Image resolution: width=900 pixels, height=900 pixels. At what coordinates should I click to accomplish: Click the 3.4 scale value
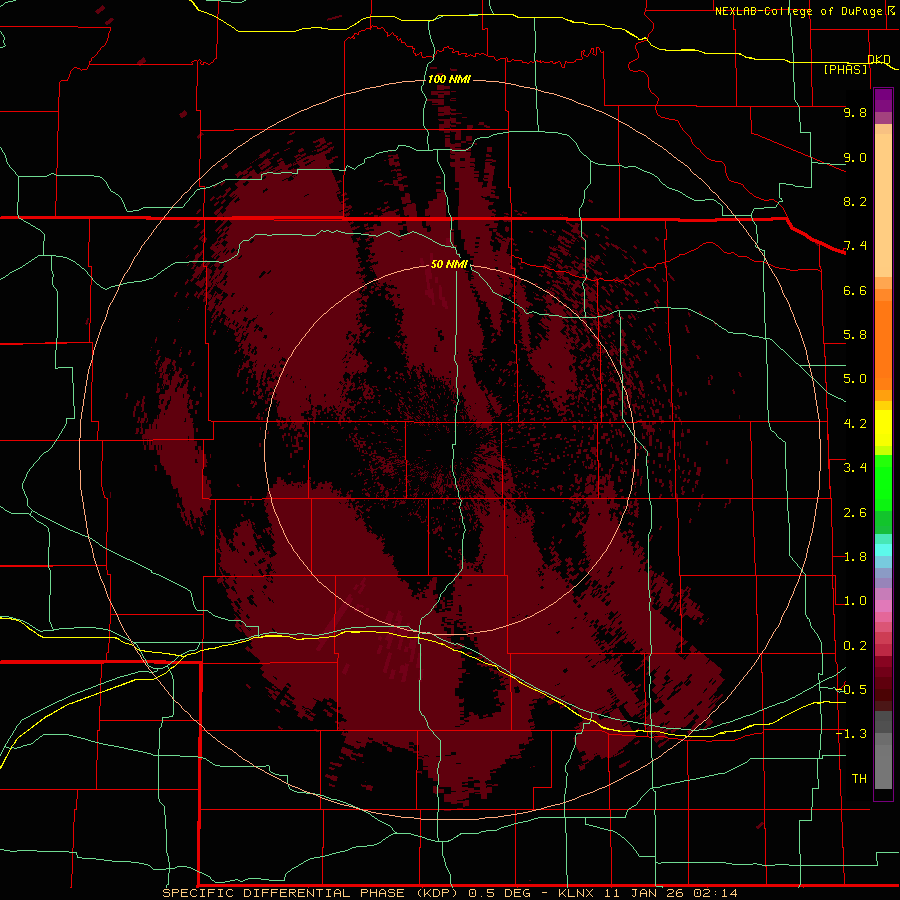pyautogui.click(x=855, y=468)
